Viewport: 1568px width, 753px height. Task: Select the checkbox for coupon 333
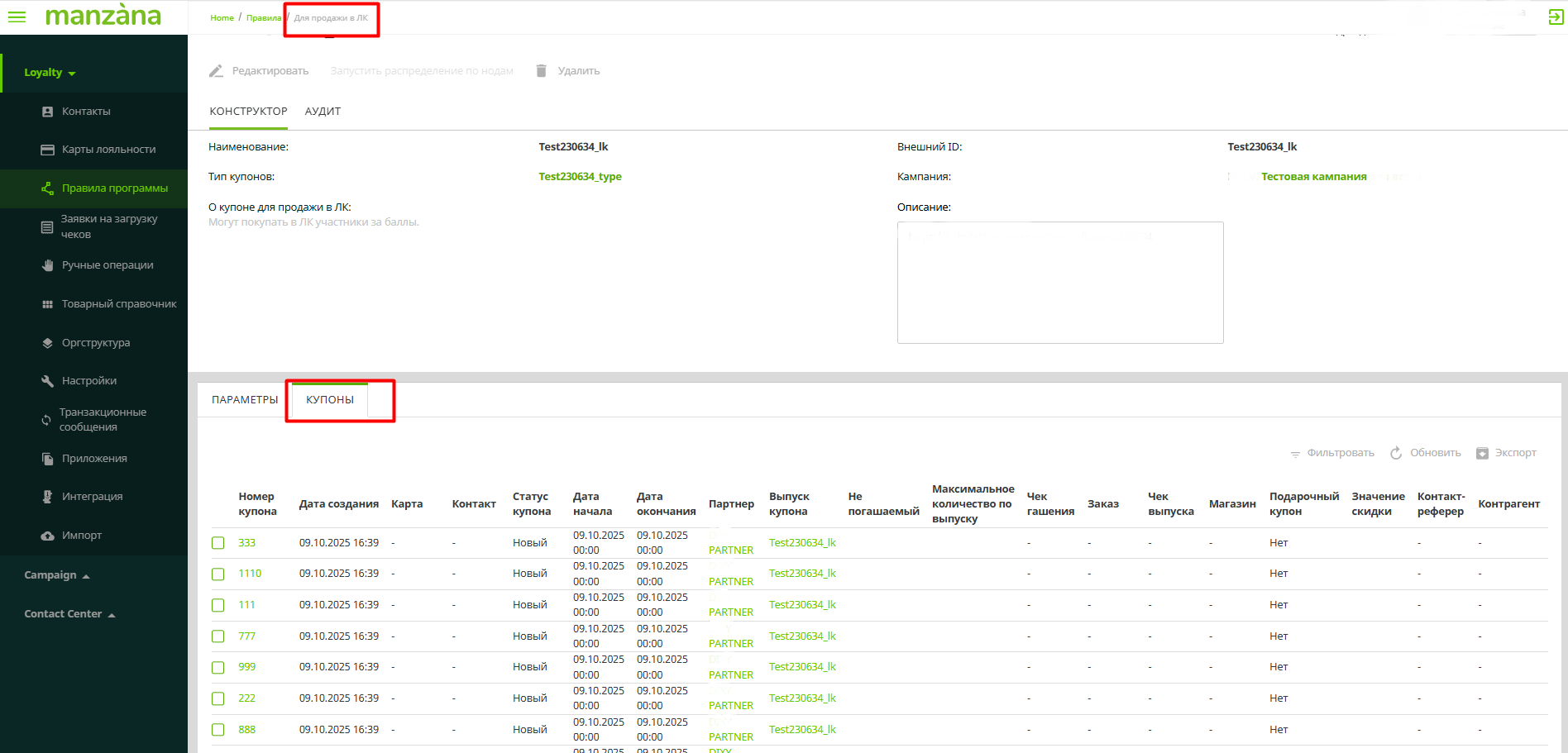[x=218, y=543]
